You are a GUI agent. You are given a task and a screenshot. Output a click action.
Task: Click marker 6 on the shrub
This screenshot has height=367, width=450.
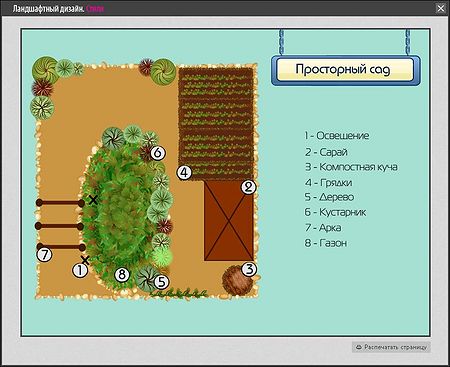[x=158, y=153]
